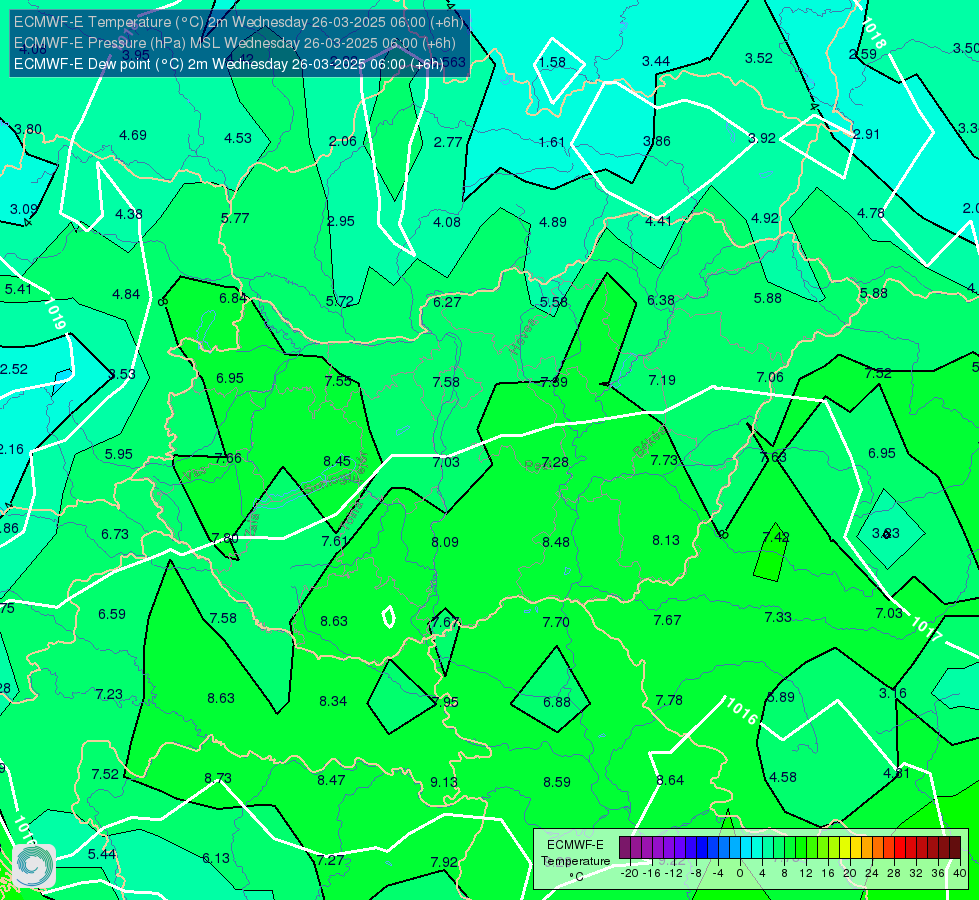Click the temperature value 8.09
The height and width of the screenshot is (900, 979).
pyautogui.click(x=445, y=542)
